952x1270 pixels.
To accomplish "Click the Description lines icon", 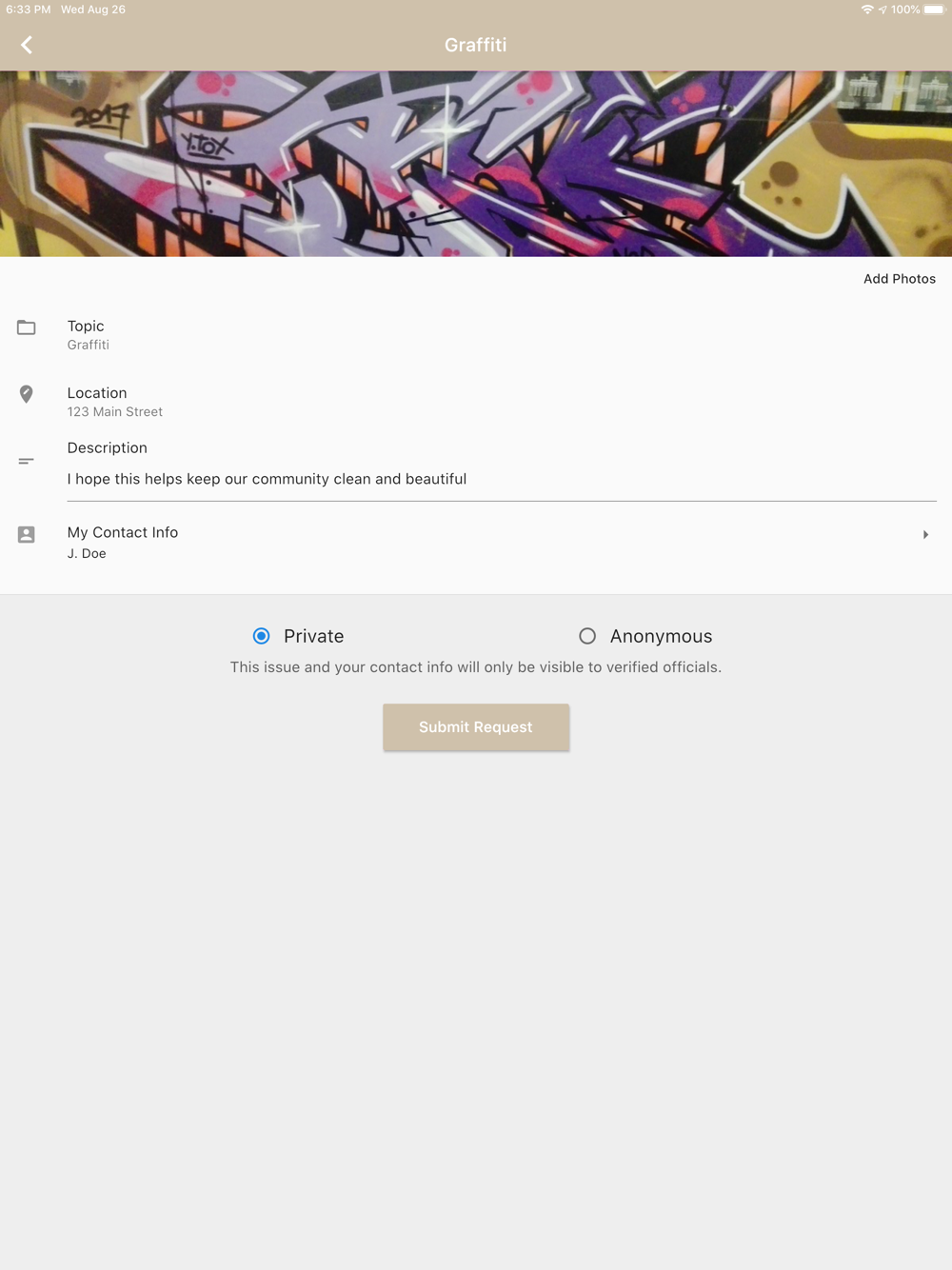I will 27,462.
